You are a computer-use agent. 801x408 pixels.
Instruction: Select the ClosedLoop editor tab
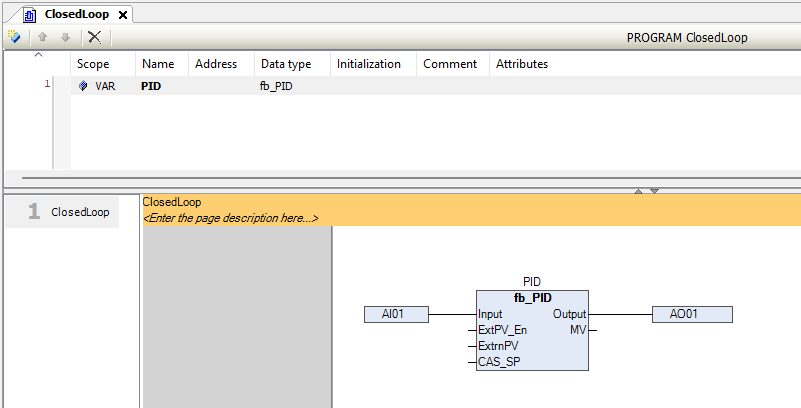(x=78, y=15)
